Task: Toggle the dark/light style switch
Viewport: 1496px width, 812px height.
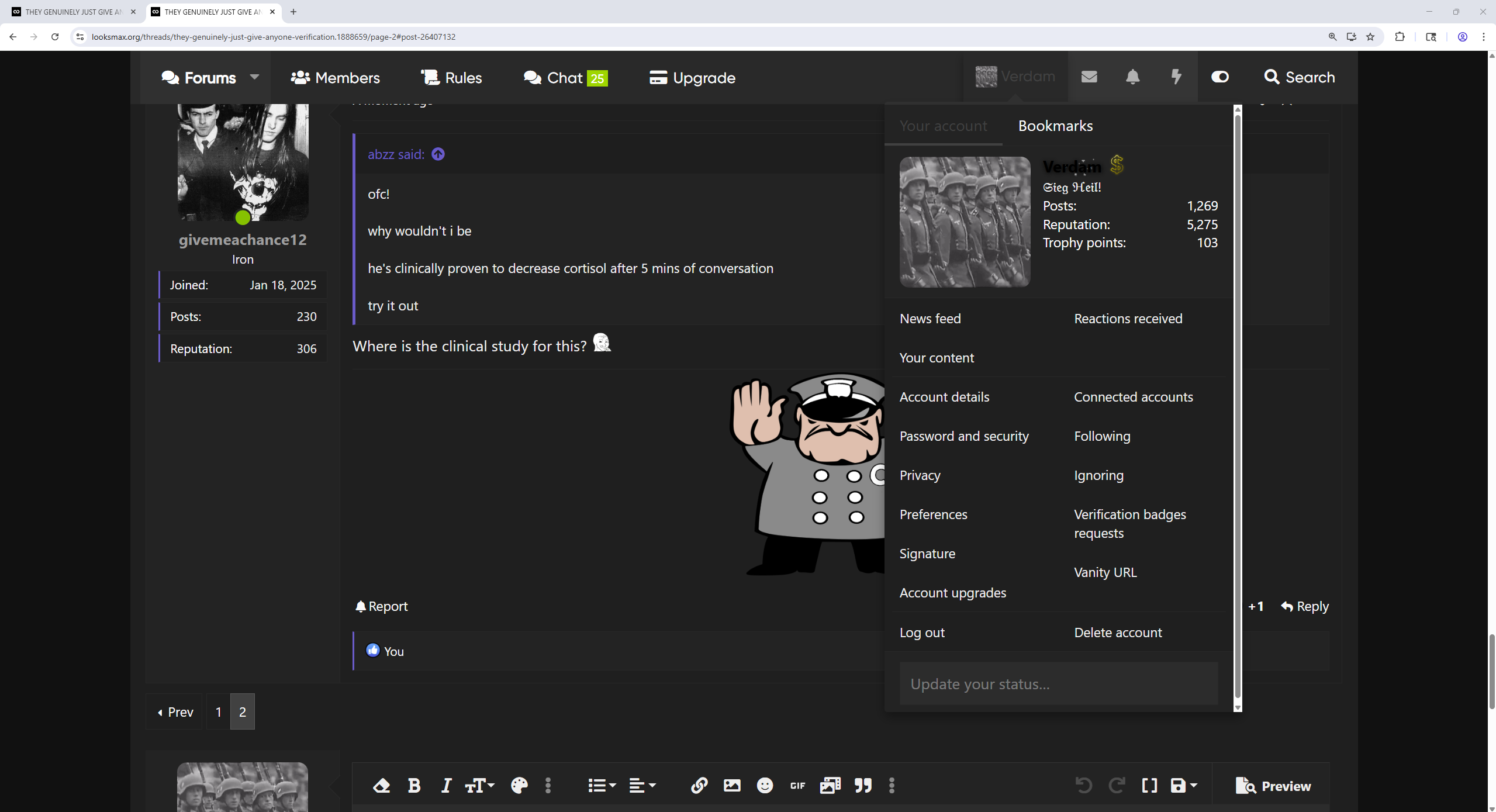Action: tap(1219, 77)
